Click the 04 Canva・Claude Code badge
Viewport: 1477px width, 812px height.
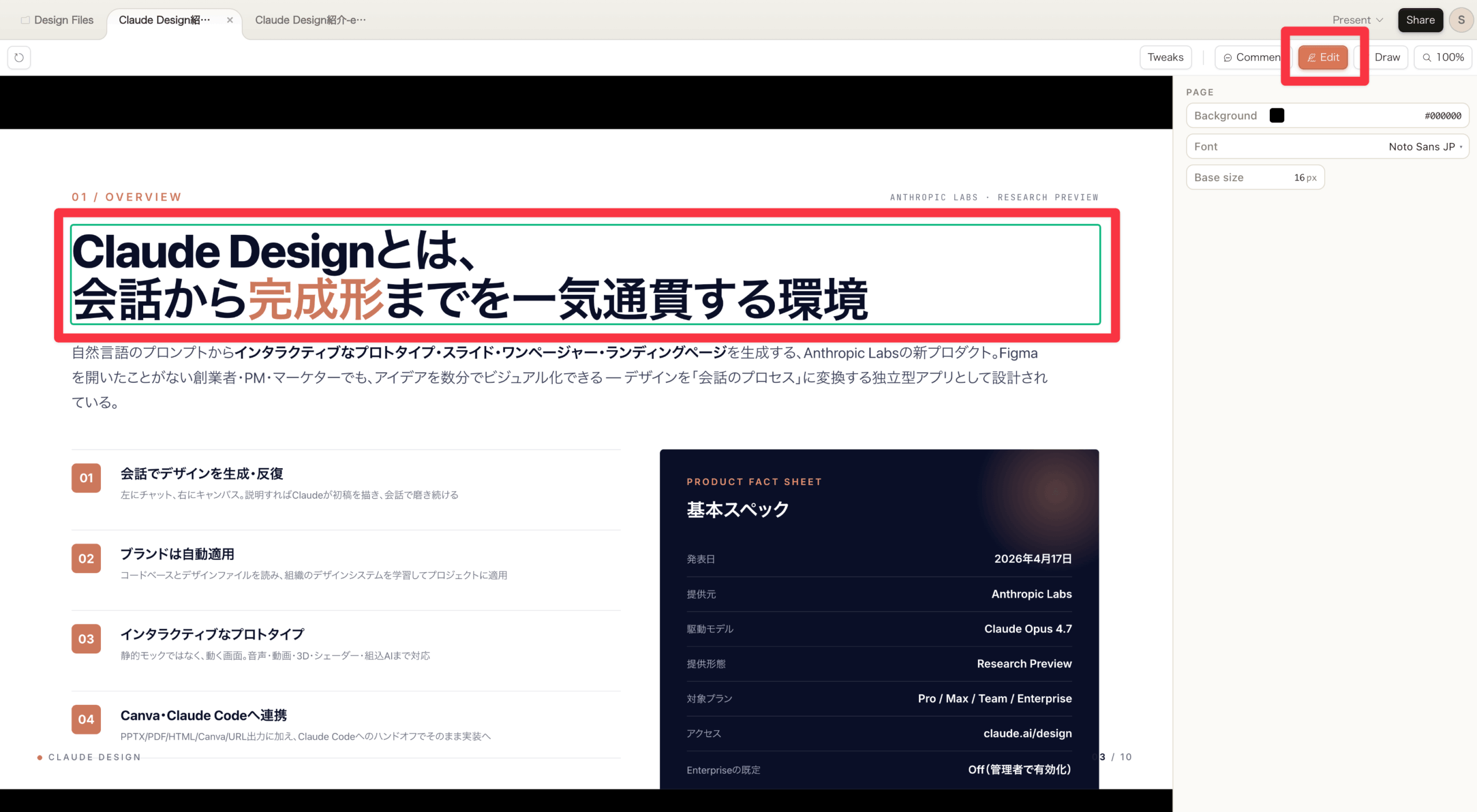[86, 719]
